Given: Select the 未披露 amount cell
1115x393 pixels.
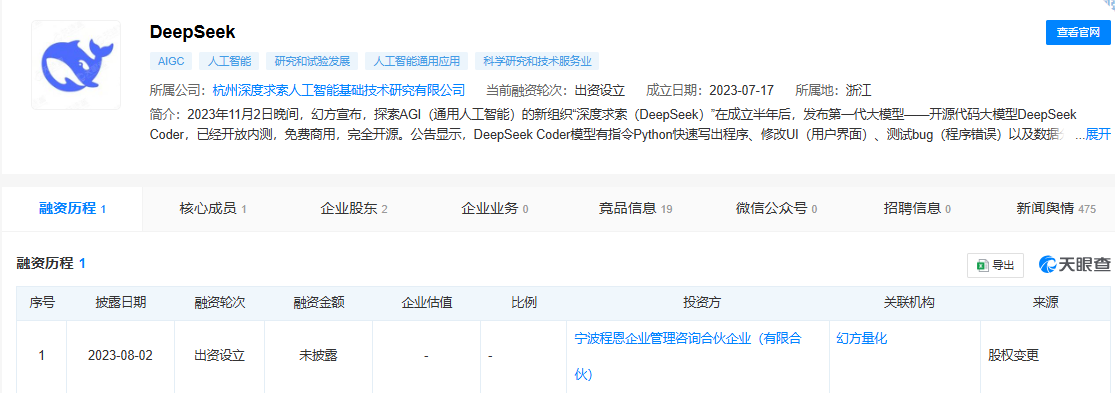Looking at the screenshot, I should pyautogui.click(x=319, y=356).
